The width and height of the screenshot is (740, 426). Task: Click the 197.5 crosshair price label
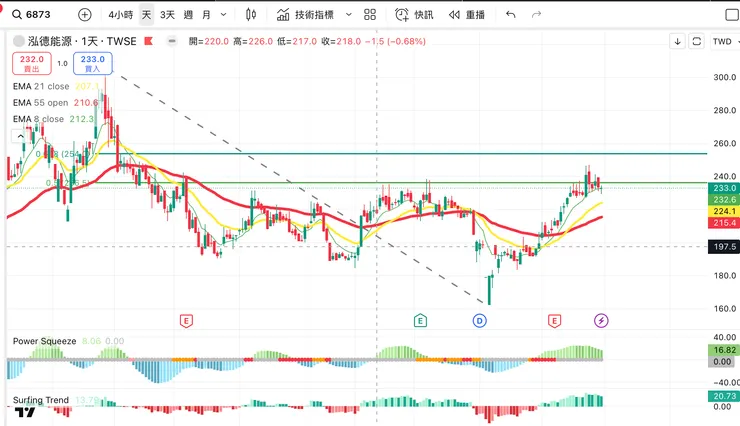pyautogui.click(x=724, y=247)
